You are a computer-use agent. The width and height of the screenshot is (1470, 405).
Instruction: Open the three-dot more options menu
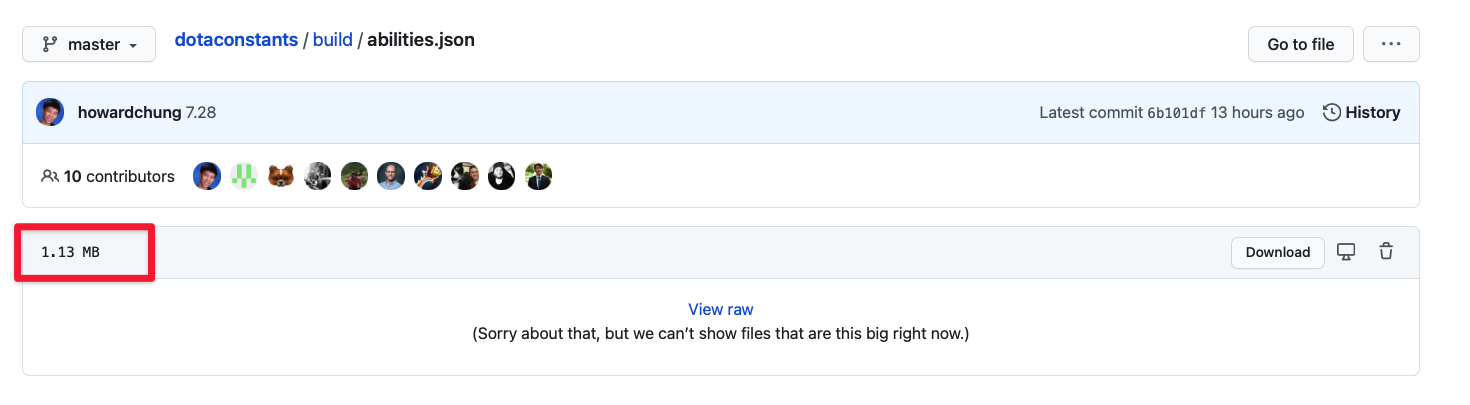pos(1391,44)
